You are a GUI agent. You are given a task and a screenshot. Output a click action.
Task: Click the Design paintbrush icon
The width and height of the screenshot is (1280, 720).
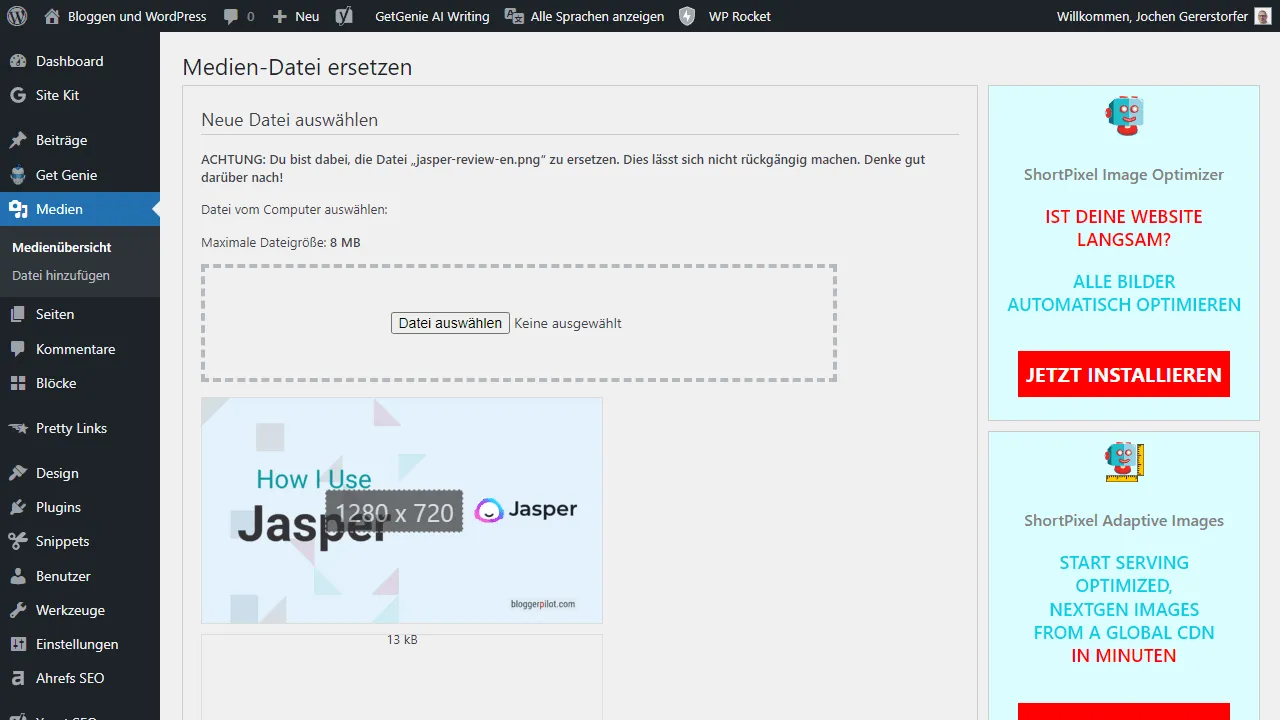pyautogui.click(x=18, y=473)
